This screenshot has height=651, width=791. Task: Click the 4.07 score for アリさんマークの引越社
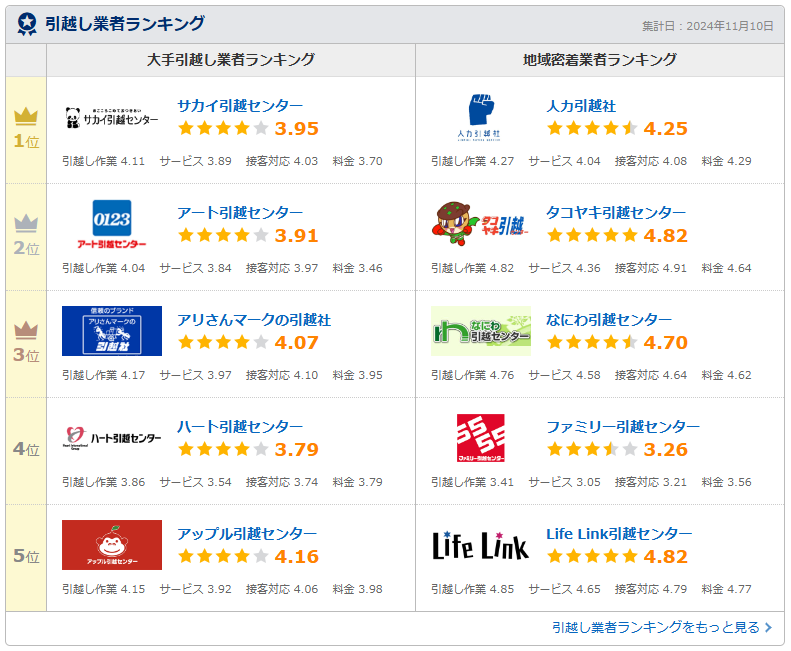click(x=297, y=343)
